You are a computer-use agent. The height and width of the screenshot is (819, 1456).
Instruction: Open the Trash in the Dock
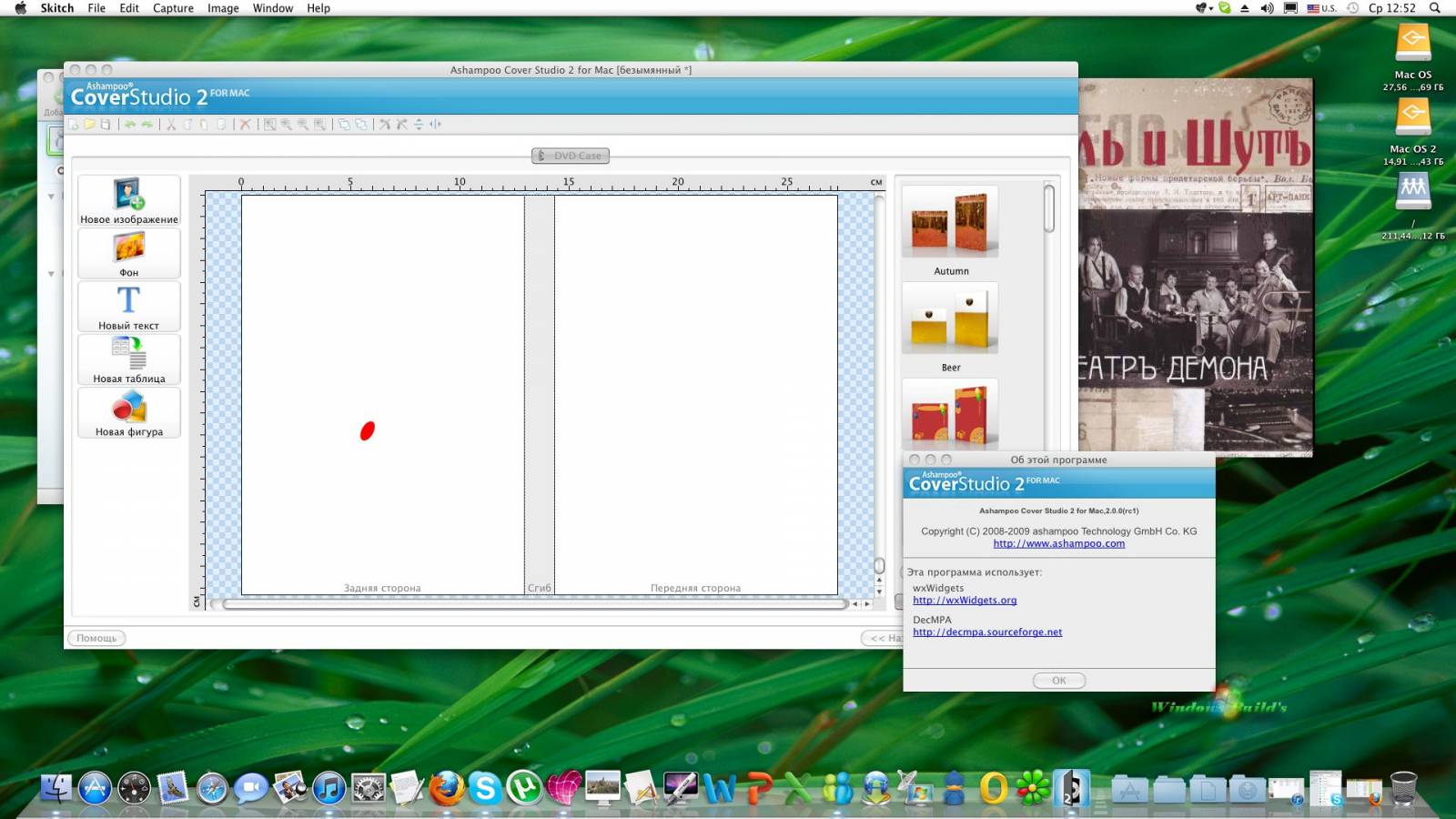pyautogui.click(x=1404, y=788)
